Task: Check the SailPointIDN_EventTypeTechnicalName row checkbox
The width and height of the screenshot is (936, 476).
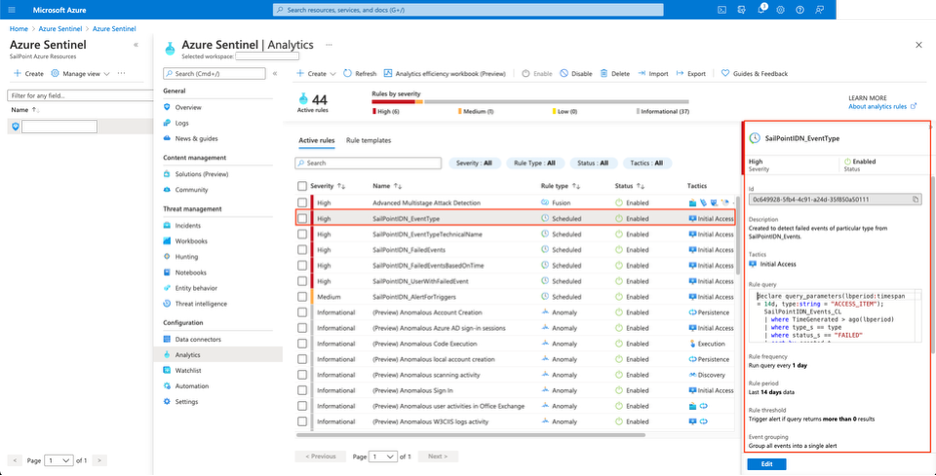Action: [302, 234]
